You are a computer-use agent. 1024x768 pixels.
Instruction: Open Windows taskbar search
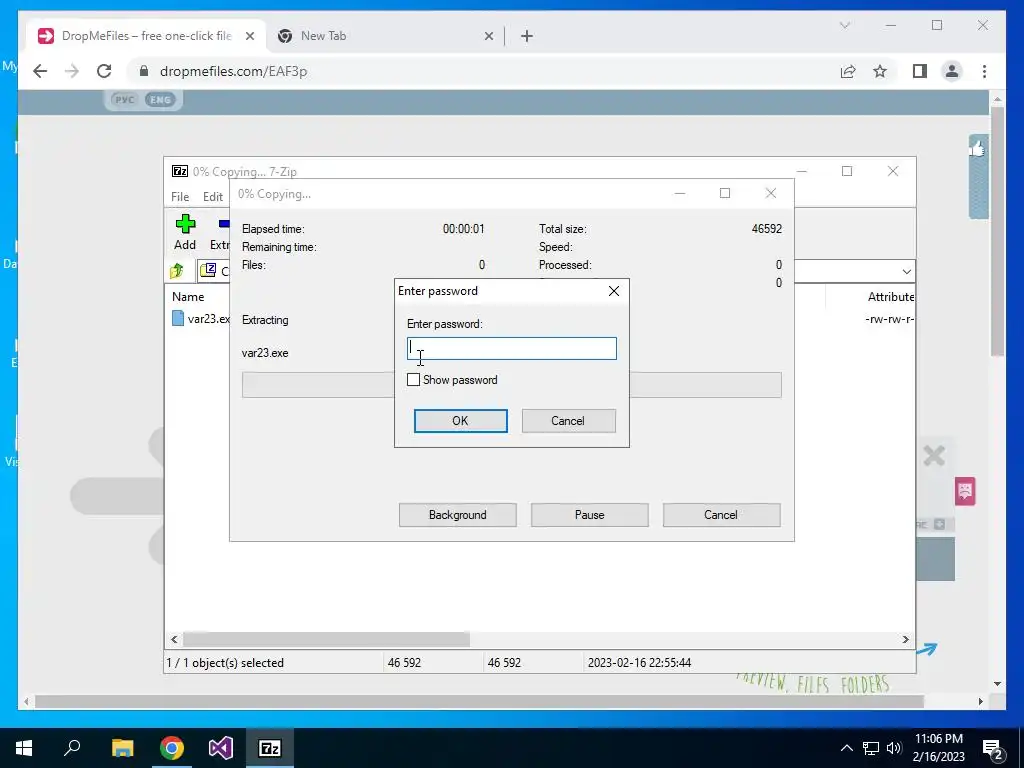point(72,748)
